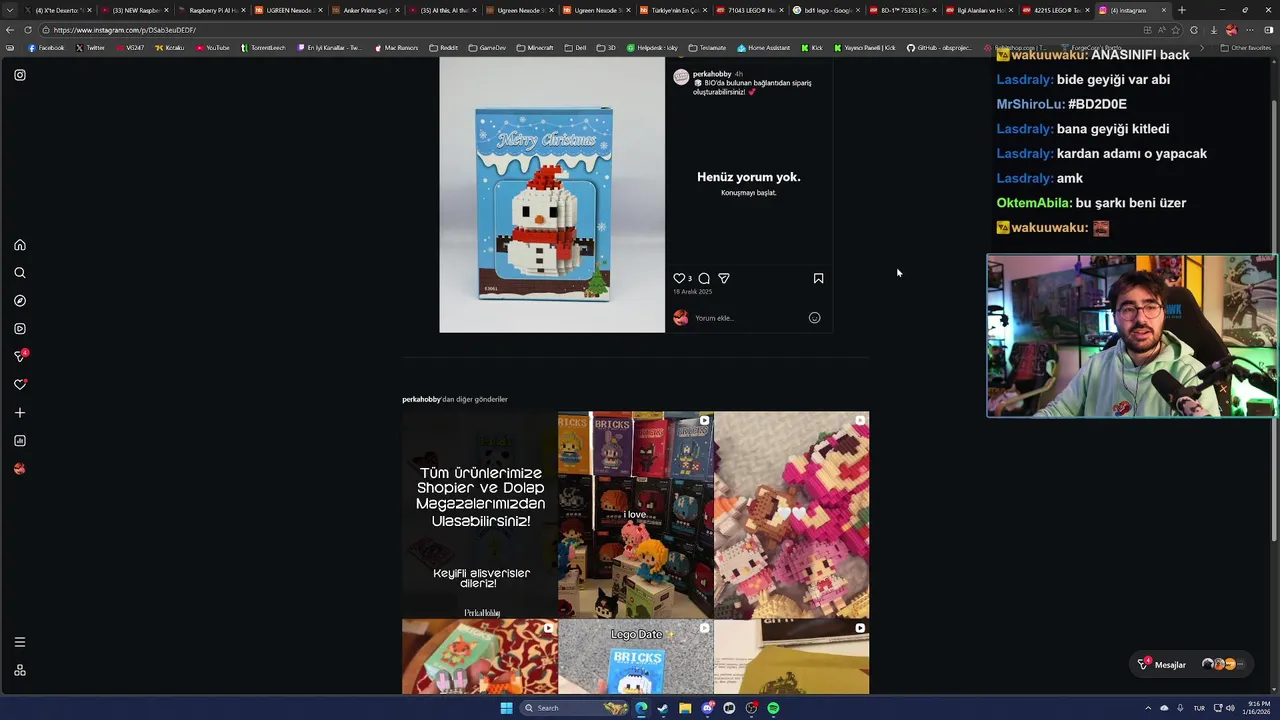Open the TorrentLeech bookmark
Screen dimensions: 1280x720
pyautogui.click(x=262, y=47)
